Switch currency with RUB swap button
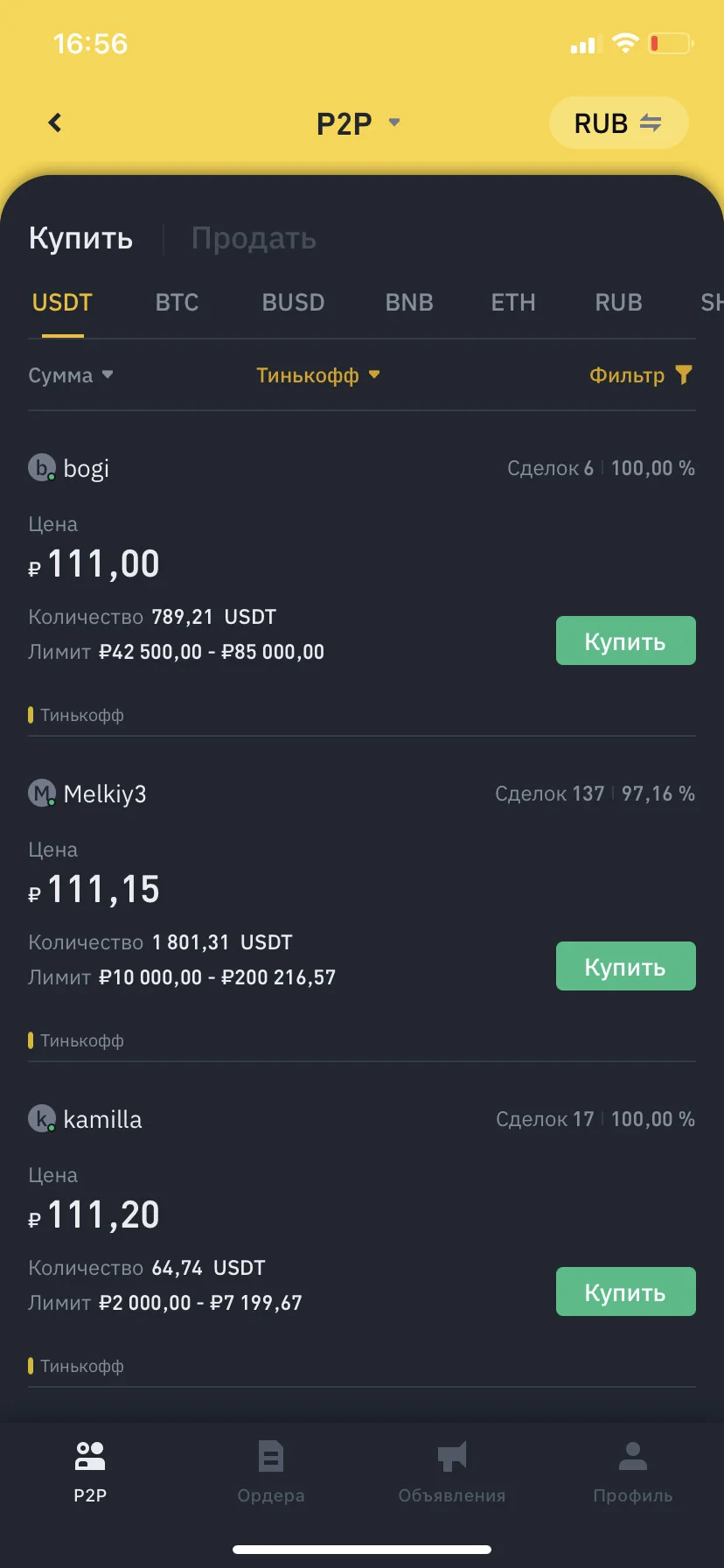 [x=618, y=123]
